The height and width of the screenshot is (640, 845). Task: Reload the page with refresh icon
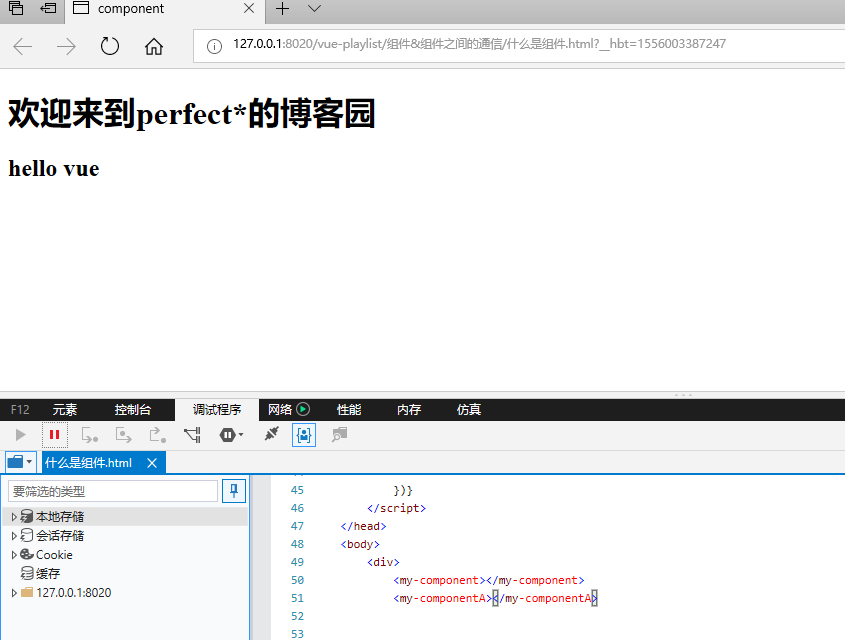[x=109, y=46]
